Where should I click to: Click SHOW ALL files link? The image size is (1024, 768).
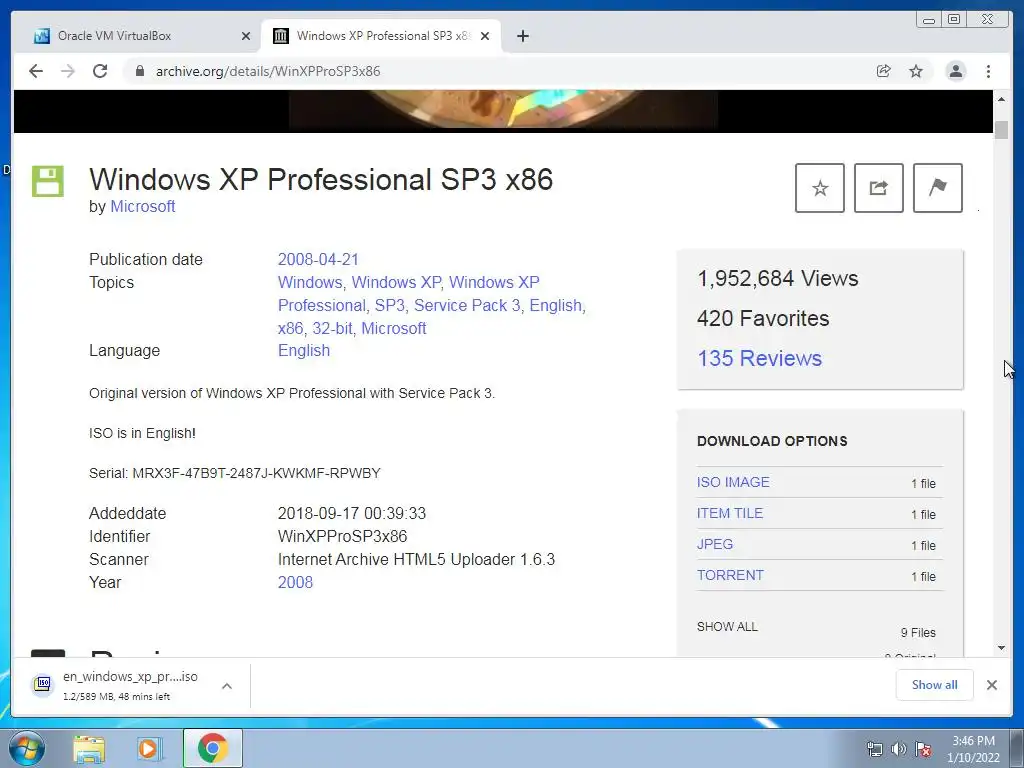[x=727, y=626]
